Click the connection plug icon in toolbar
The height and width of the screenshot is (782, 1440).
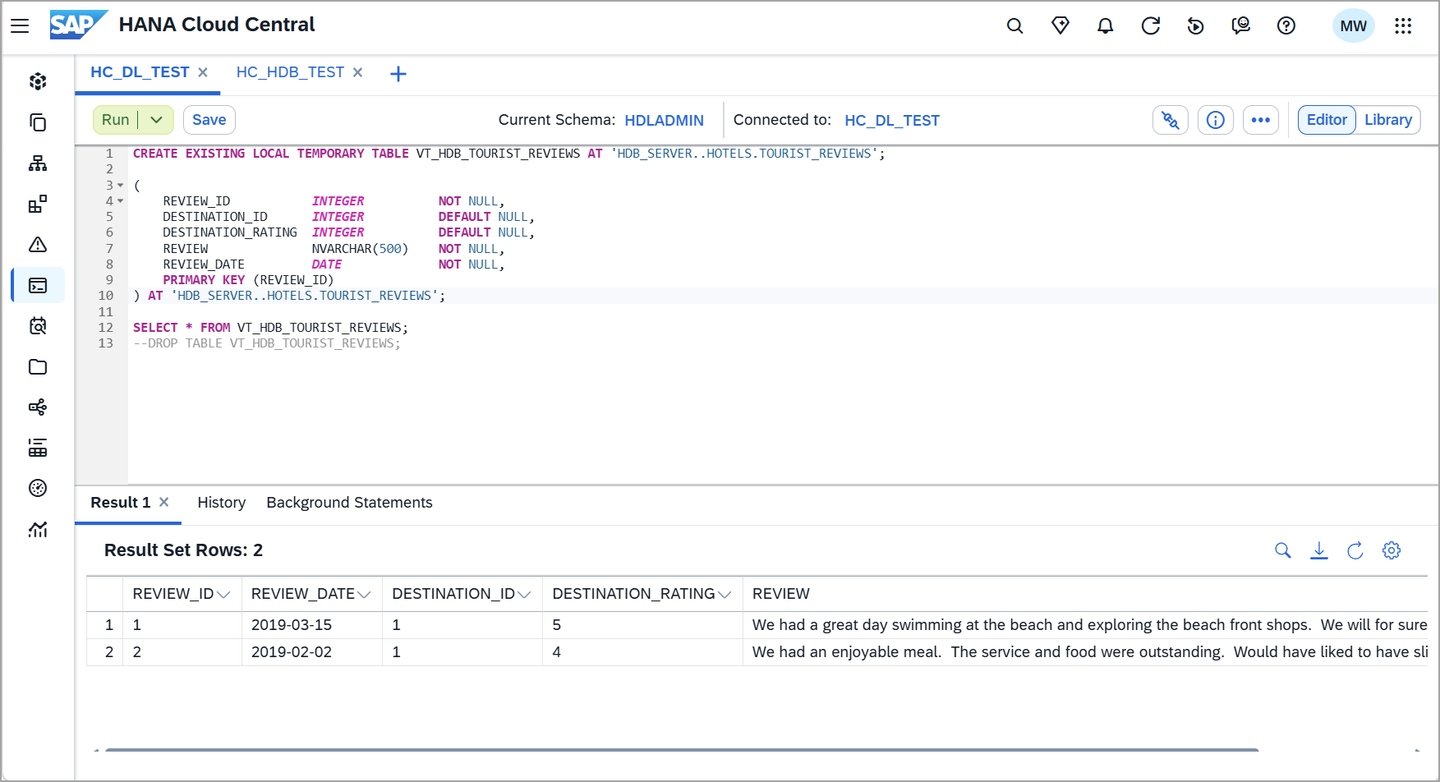point(1170,120)
